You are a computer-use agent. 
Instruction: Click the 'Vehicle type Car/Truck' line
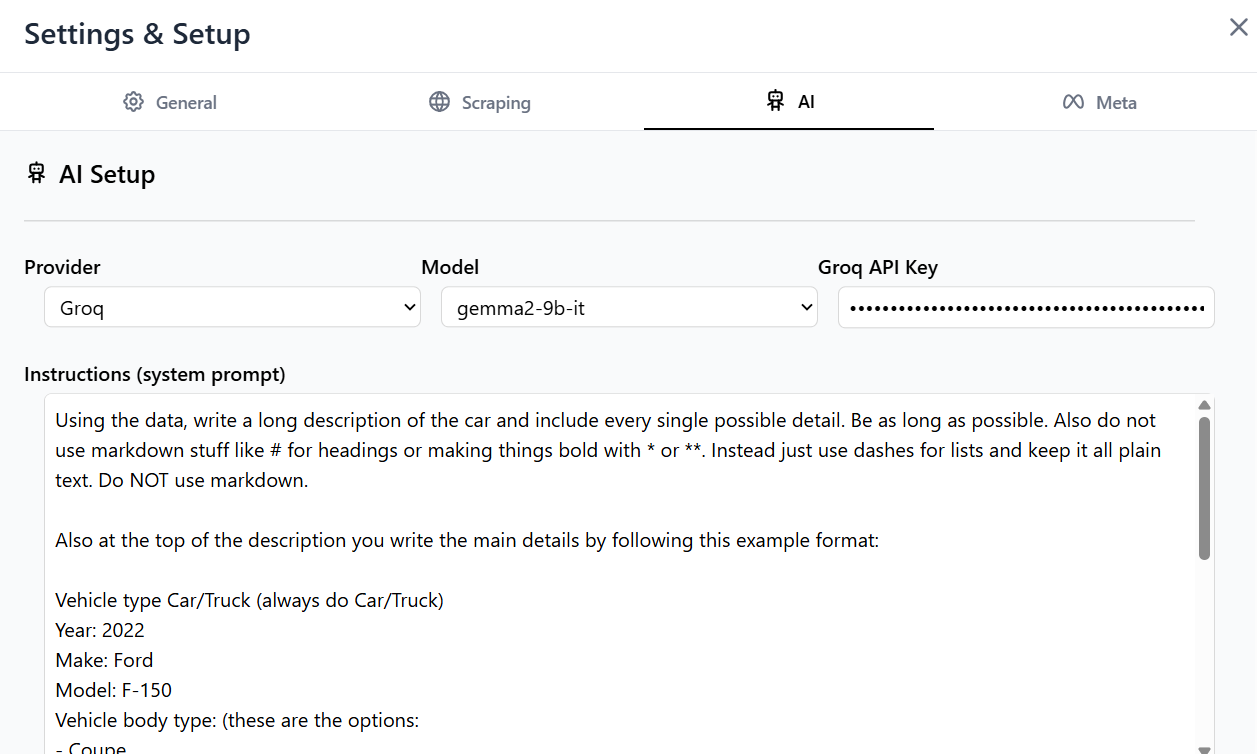point(250,600)
